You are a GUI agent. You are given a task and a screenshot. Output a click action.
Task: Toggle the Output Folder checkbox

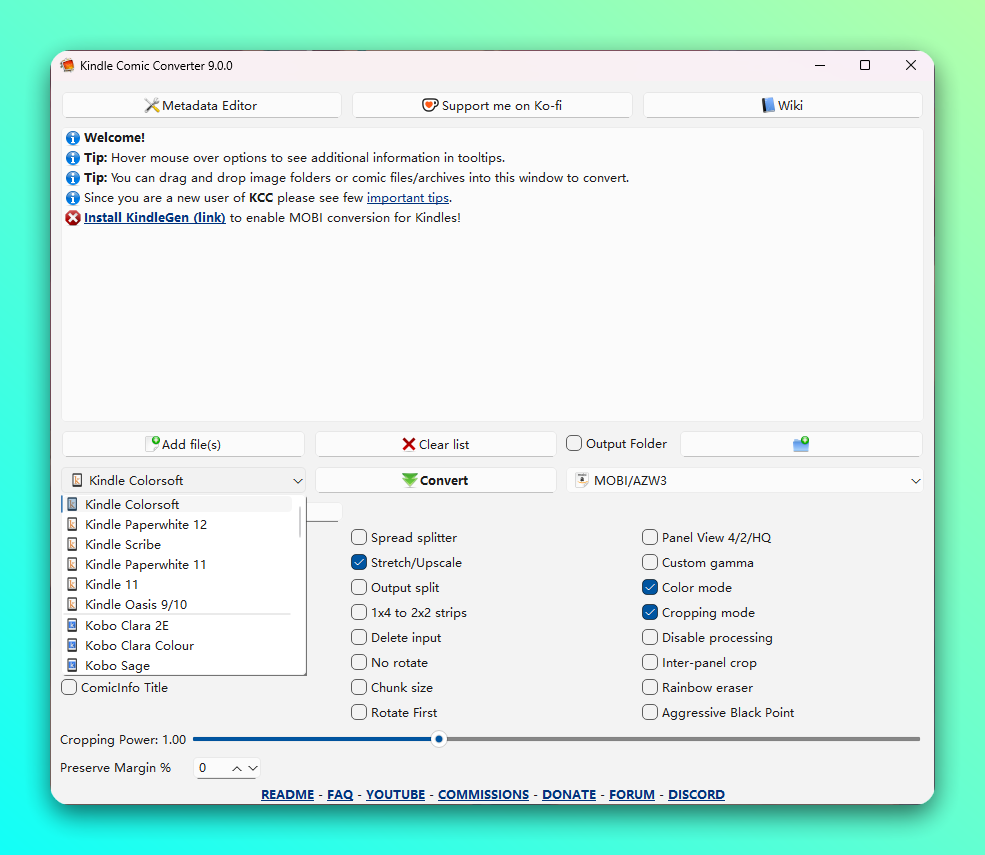coord(574,444)
